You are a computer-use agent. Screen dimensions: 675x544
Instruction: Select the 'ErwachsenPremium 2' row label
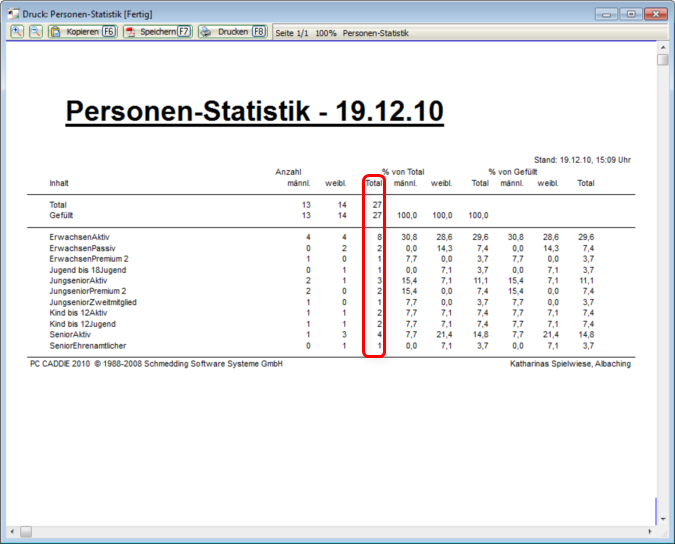click(x=89, y=259)
